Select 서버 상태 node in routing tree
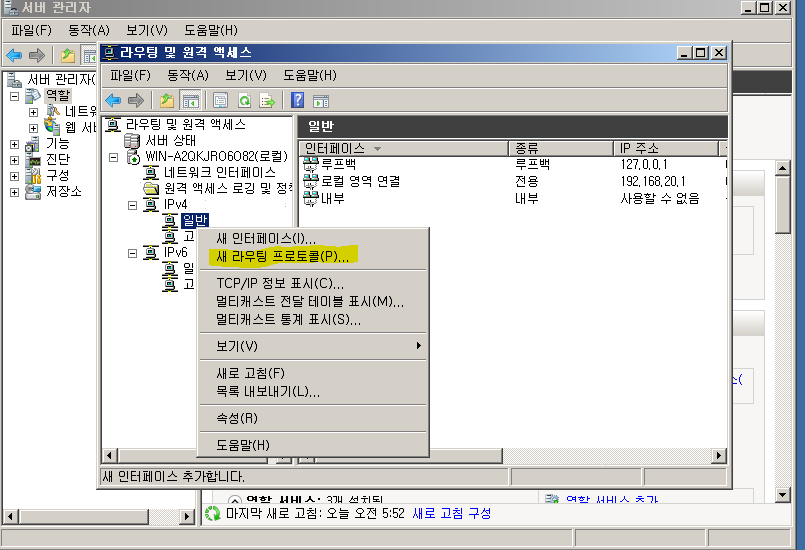Image resolution: width=805 pixels, height=550 pixels. pos(170,141)
